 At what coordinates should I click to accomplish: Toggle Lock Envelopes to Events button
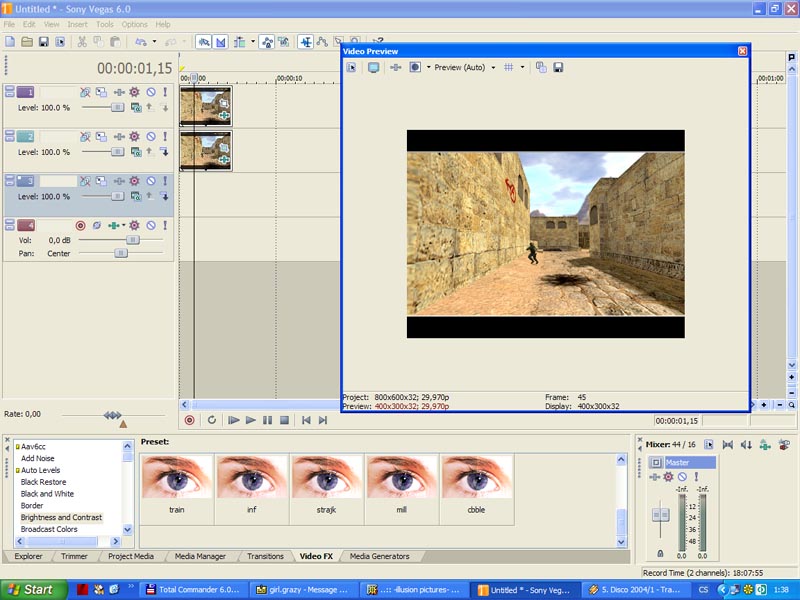point(267,42)
